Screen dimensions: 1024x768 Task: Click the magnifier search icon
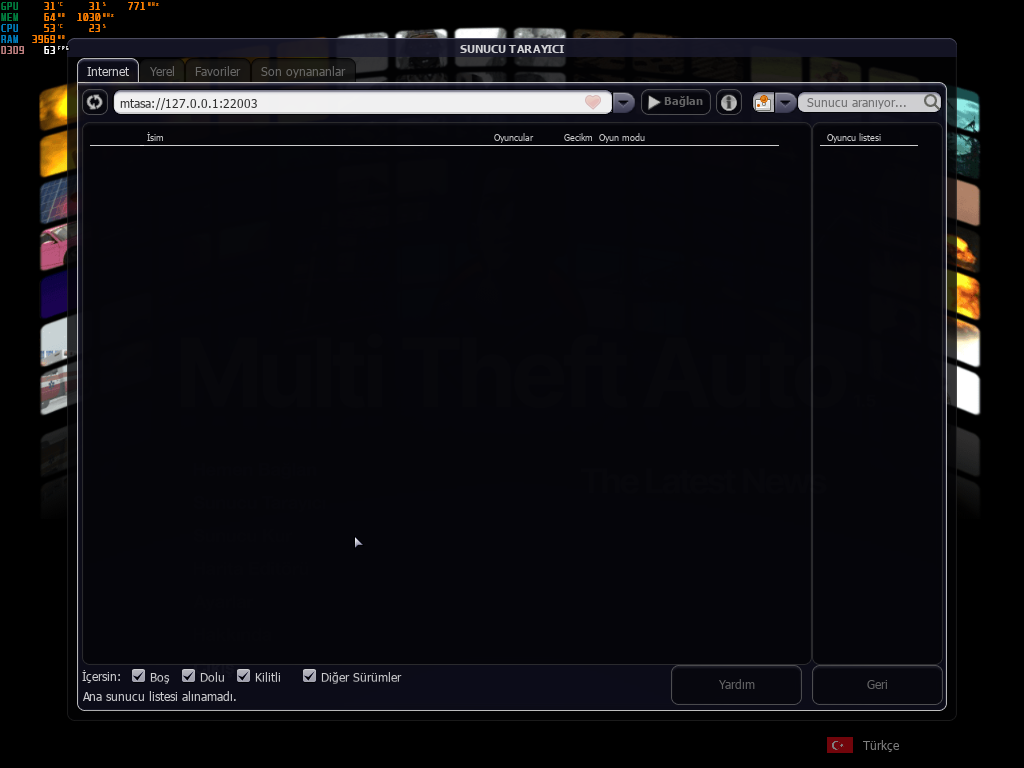[931, 102]
